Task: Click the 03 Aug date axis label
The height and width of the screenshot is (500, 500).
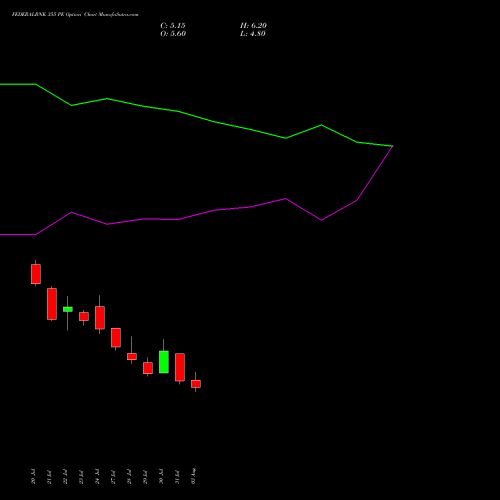Action: 193,476
